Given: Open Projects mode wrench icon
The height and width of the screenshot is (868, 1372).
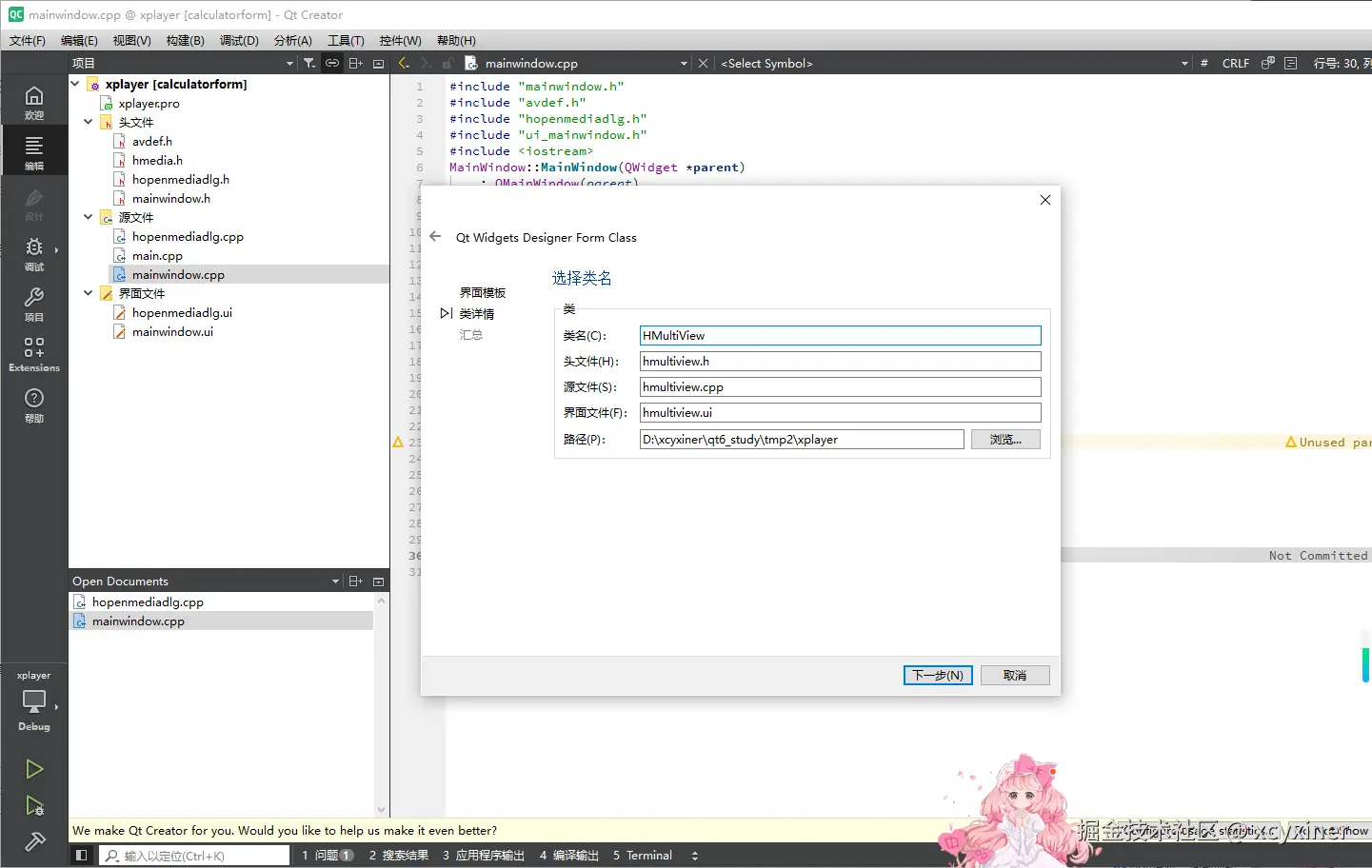Looking at the screenshot, I should pos(34,304).
